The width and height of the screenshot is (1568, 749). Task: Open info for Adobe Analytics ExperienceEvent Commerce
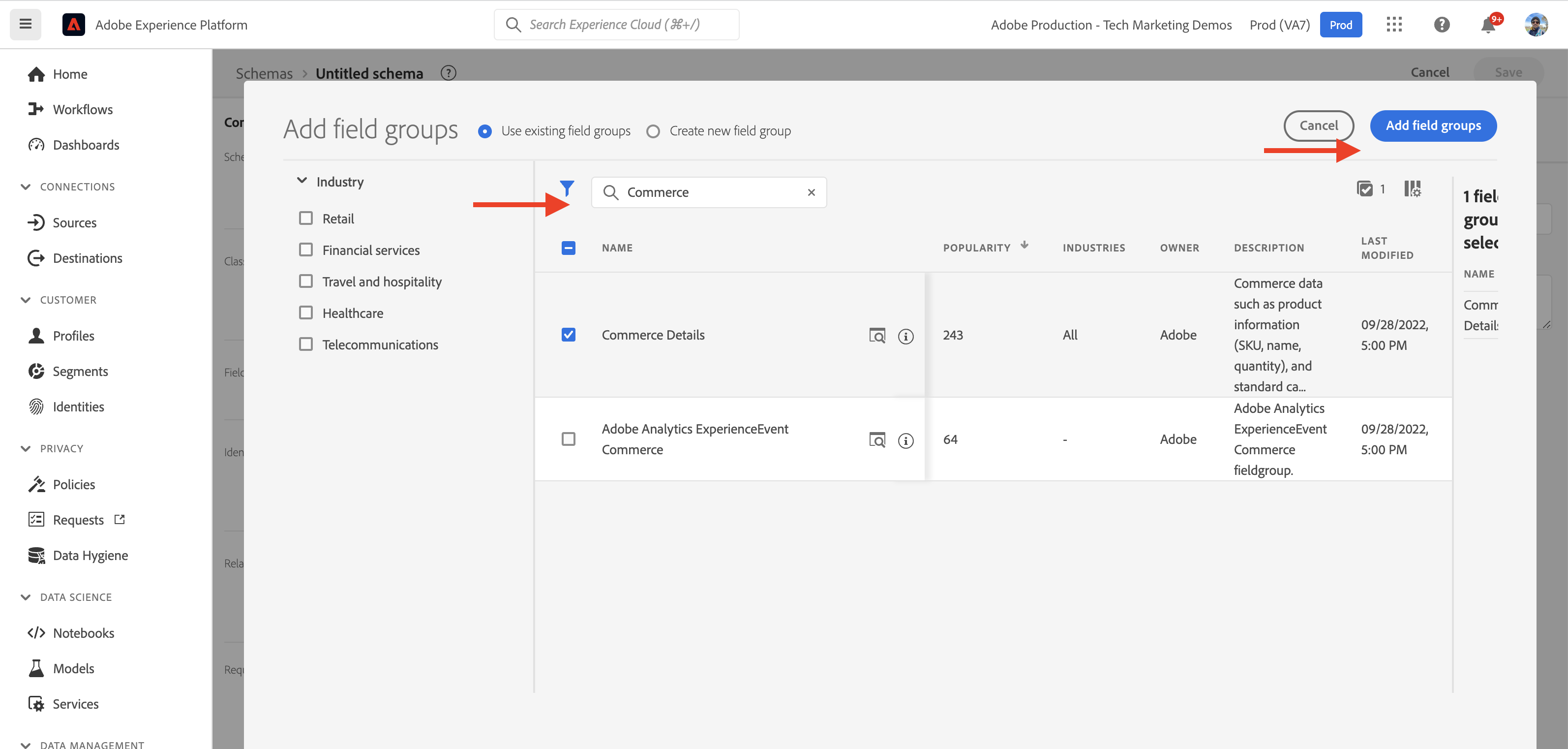[x=905, y=440]
